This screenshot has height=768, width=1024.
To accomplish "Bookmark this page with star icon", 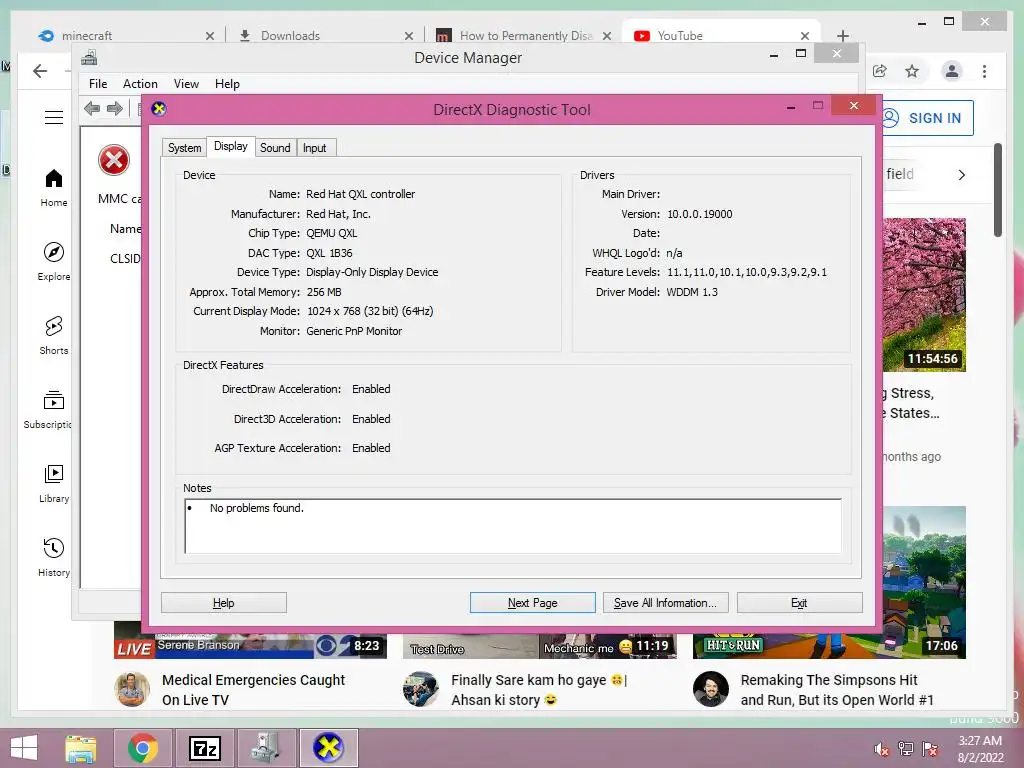I will pos(912,71).
